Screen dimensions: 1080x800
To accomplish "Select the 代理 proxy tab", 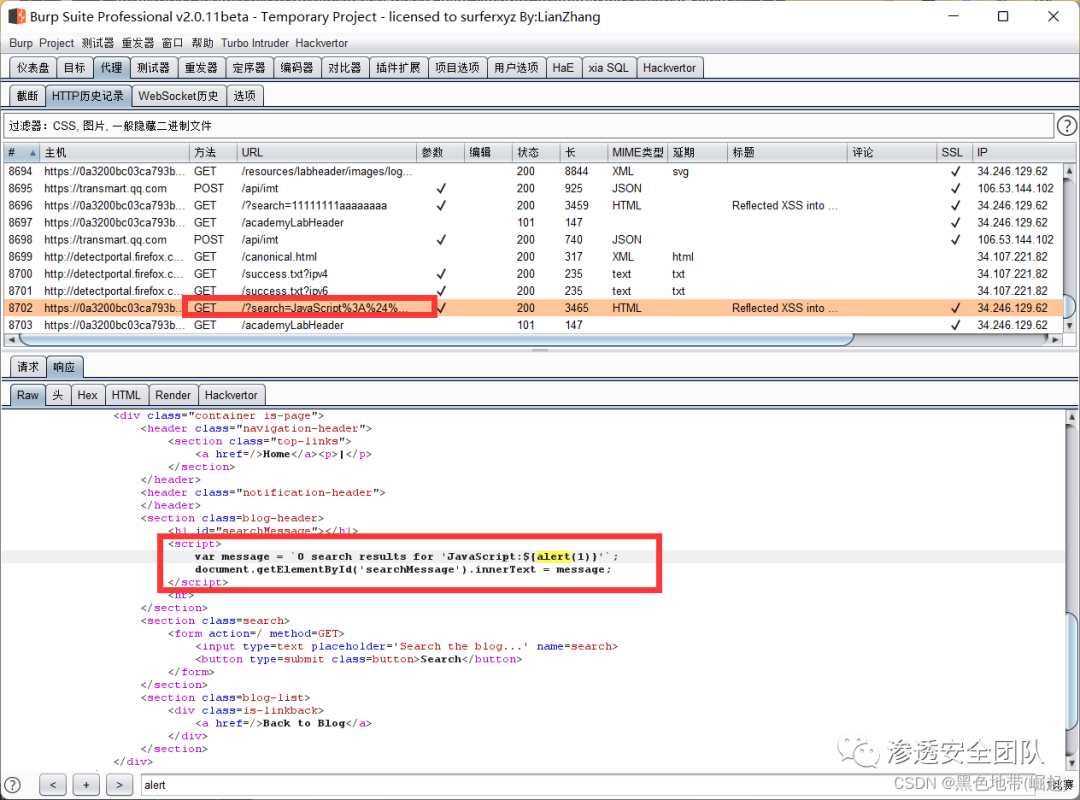I will click(111, 68).
